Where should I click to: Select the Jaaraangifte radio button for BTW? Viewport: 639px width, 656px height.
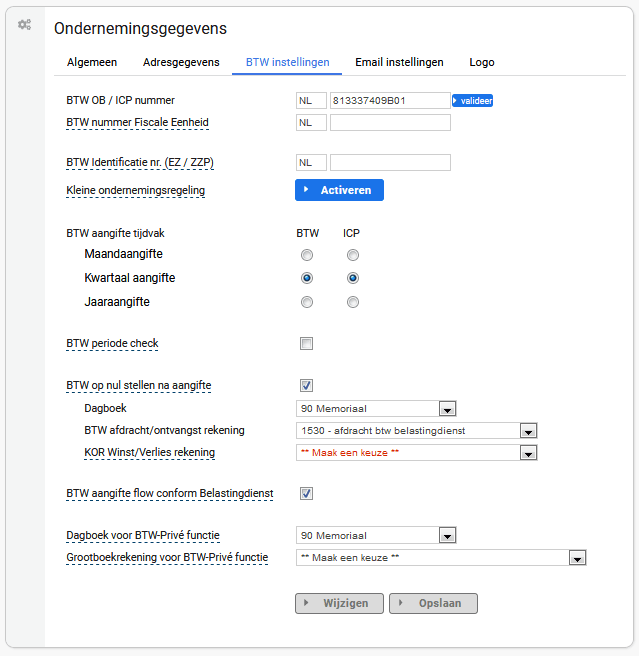coord(307,302)
